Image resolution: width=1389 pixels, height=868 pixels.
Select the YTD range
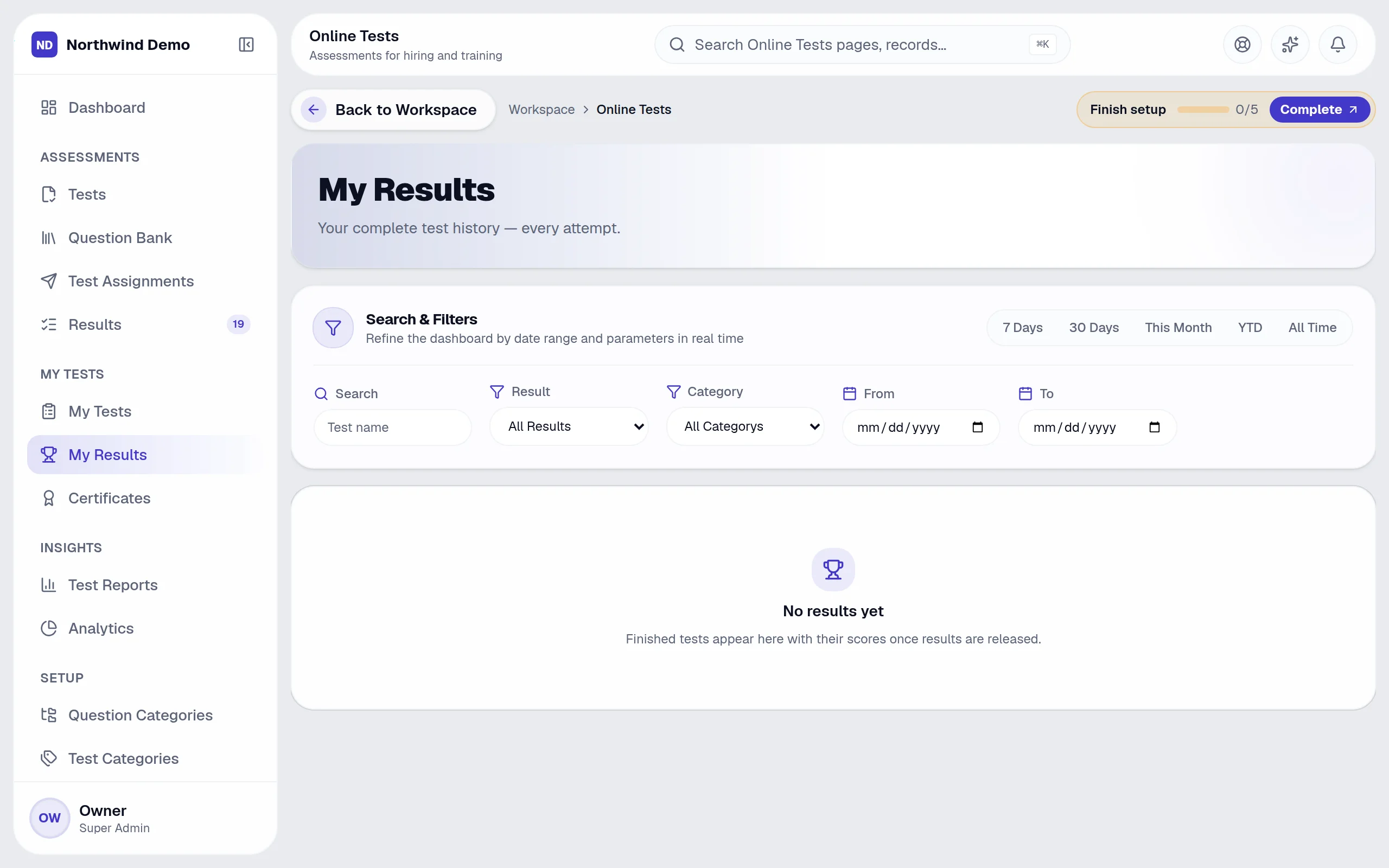point(1250,328)
